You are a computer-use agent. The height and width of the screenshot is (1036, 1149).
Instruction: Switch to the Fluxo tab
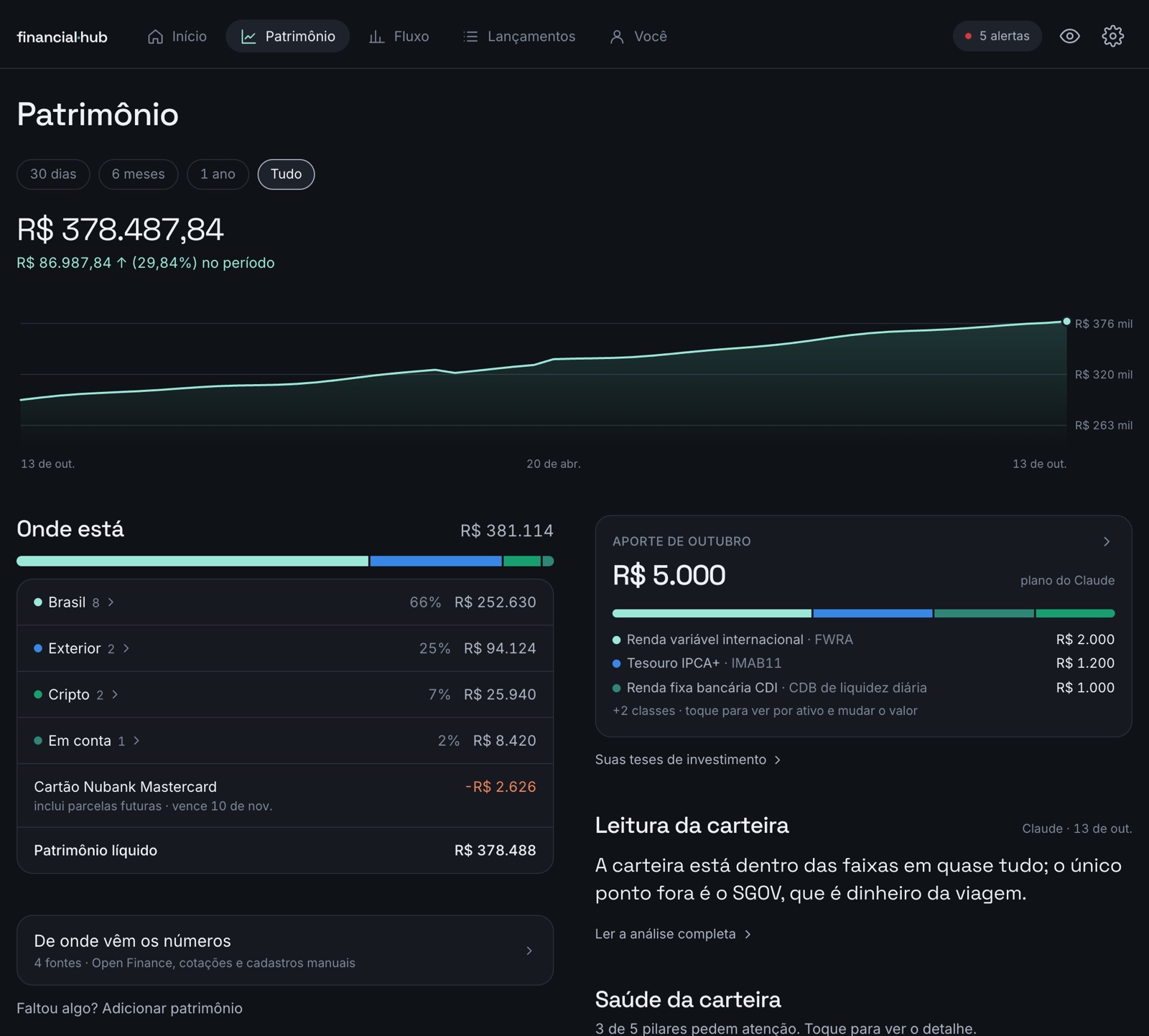coord(399,37)
